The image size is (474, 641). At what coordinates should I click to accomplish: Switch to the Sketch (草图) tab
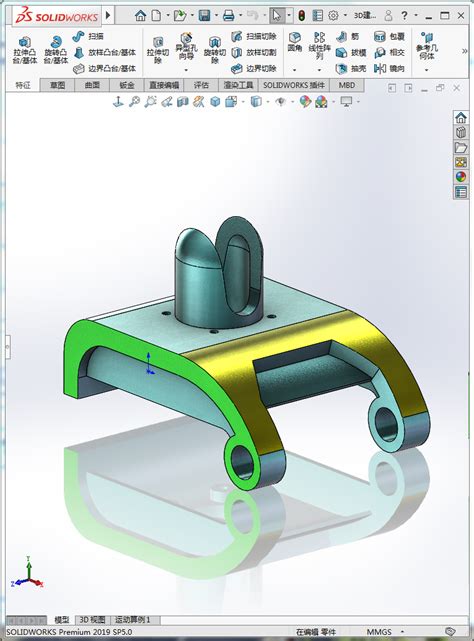(x=58, y=85)
